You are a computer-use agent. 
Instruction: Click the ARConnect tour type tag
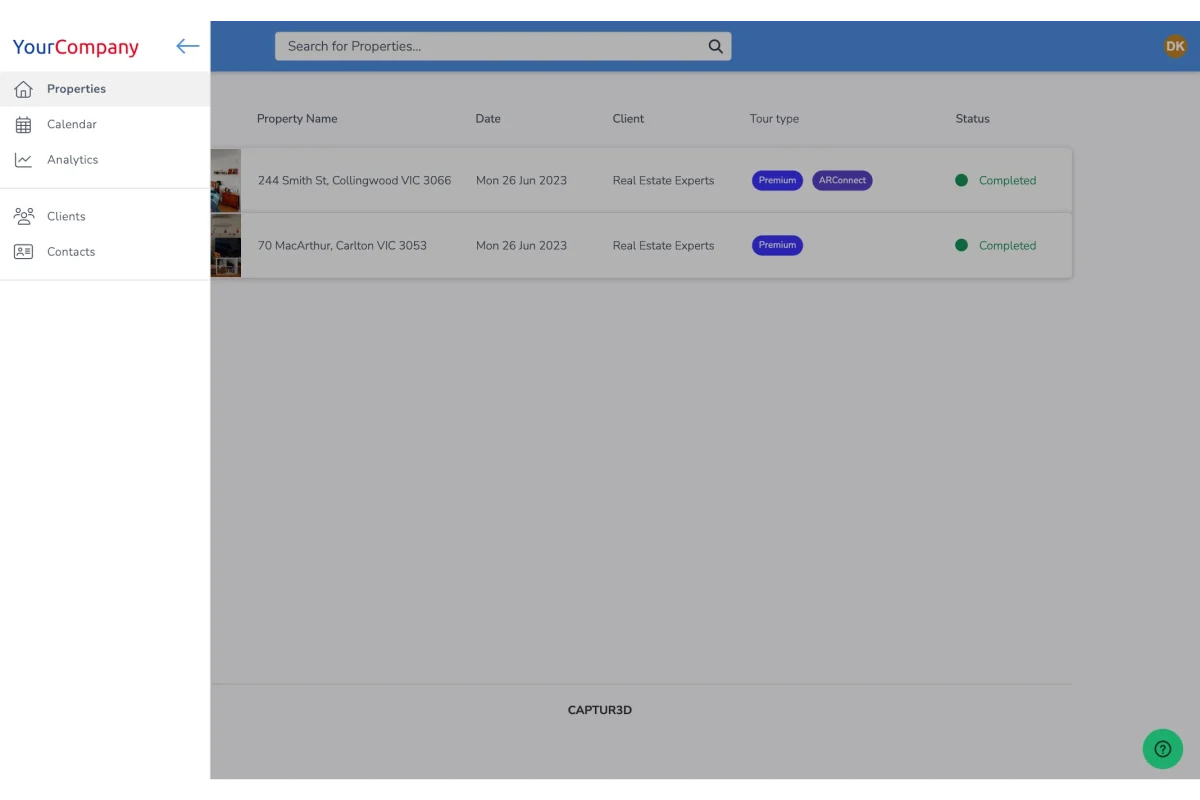842,181
